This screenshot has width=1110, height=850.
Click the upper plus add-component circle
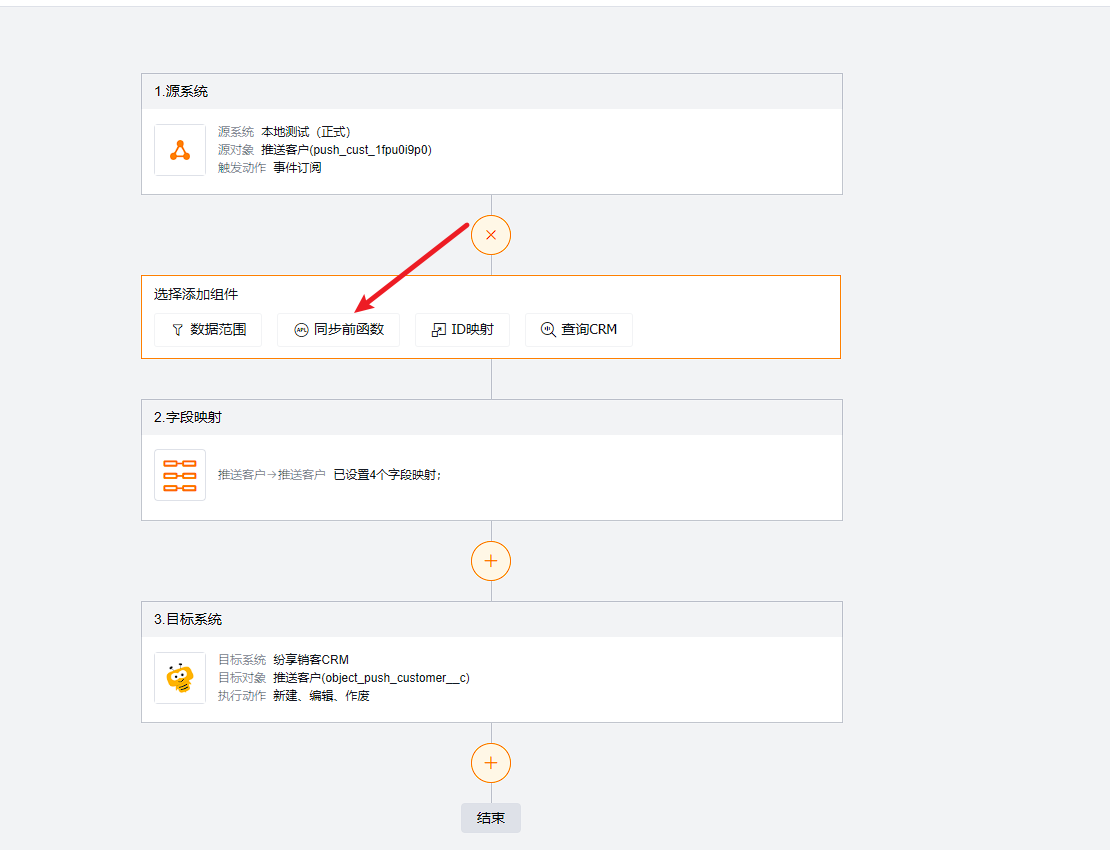point(490,561)
